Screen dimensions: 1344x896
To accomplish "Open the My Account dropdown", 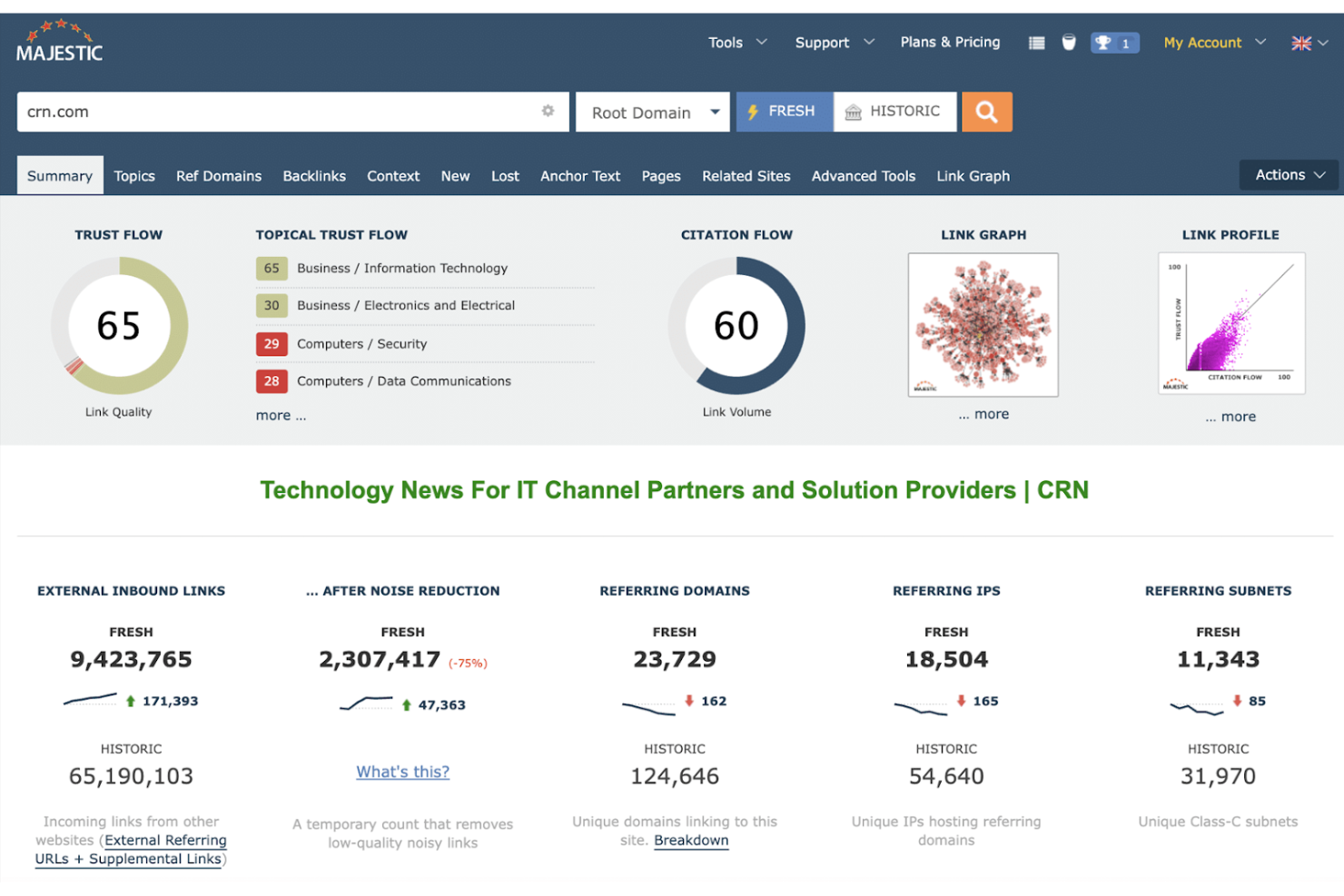I will pyautogui.click(x=1214, y=43).
